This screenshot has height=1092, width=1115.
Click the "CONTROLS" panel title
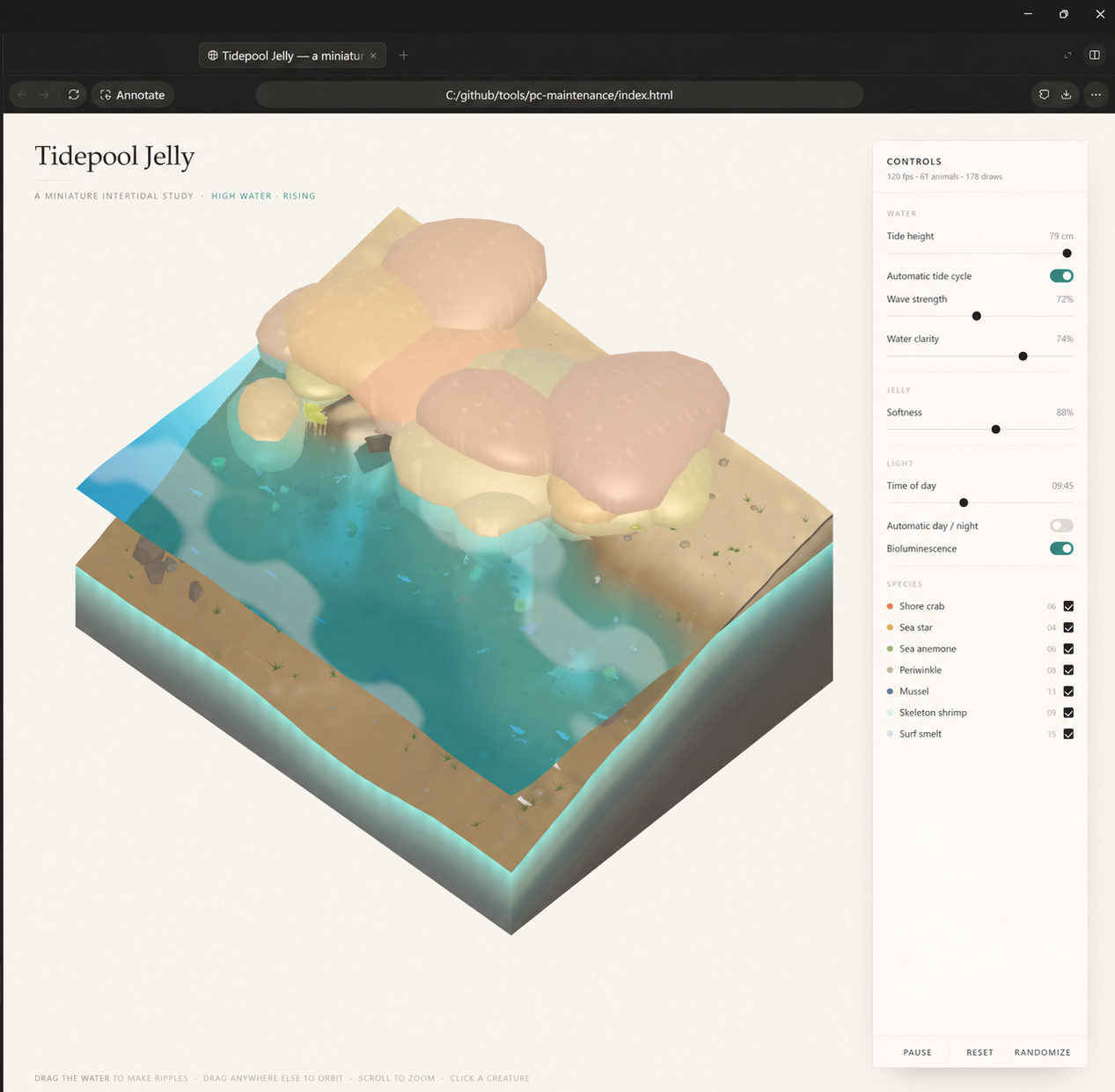[913, 162]
